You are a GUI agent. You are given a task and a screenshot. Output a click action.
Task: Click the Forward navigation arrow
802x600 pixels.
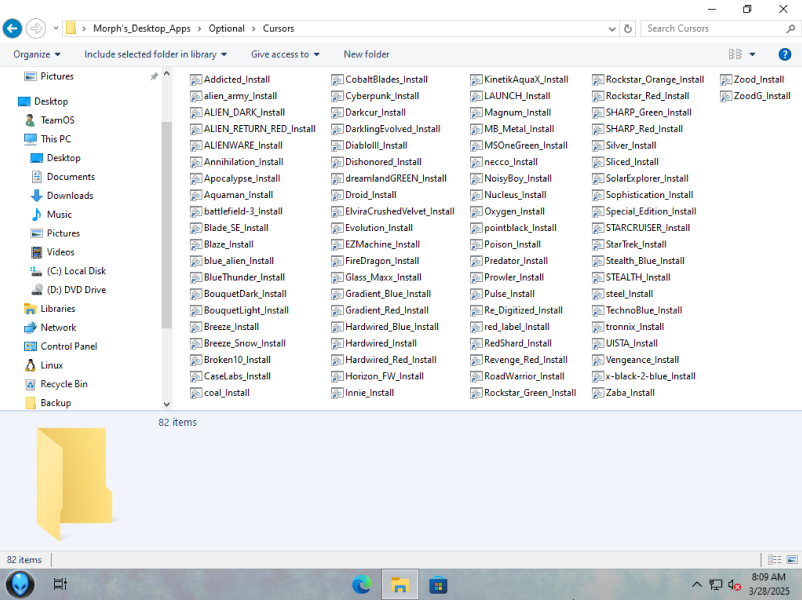[36, 29]
